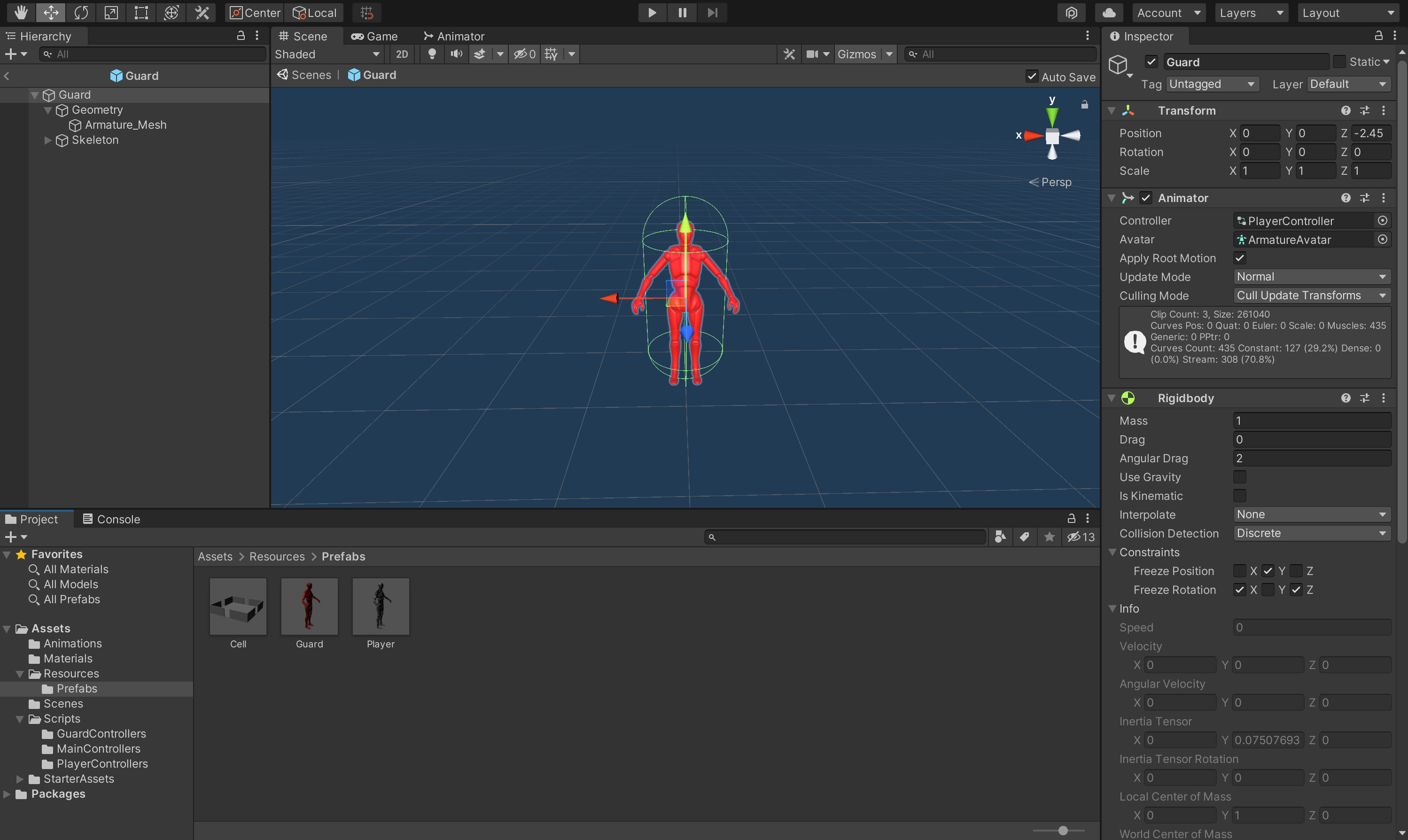Image resolution: width=1408 pixels, height=840 pixels.
Task: Open Culling Mode dropdown
Action: click(x=1312, y=296)
